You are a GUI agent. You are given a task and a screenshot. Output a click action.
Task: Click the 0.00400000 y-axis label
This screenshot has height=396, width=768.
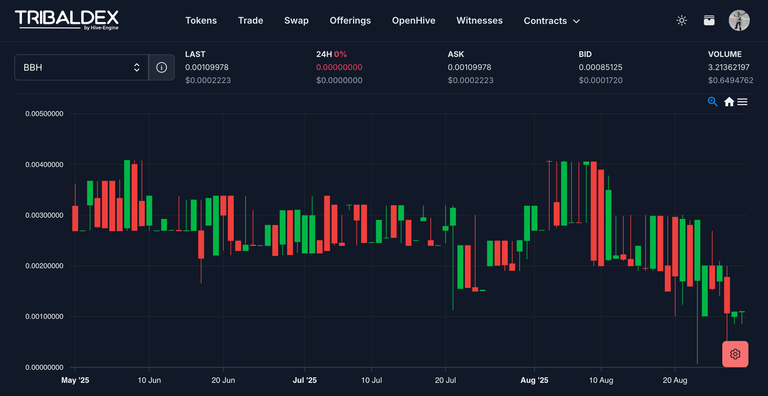tap(44, 165)
